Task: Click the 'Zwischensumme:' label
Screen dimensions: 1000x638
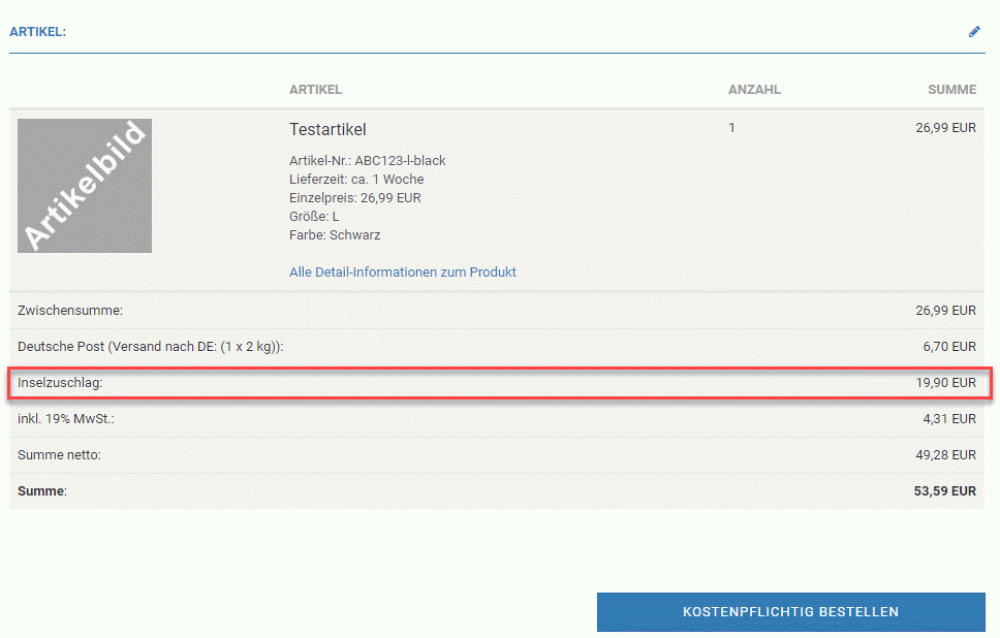Action: [x=70, y=311]
